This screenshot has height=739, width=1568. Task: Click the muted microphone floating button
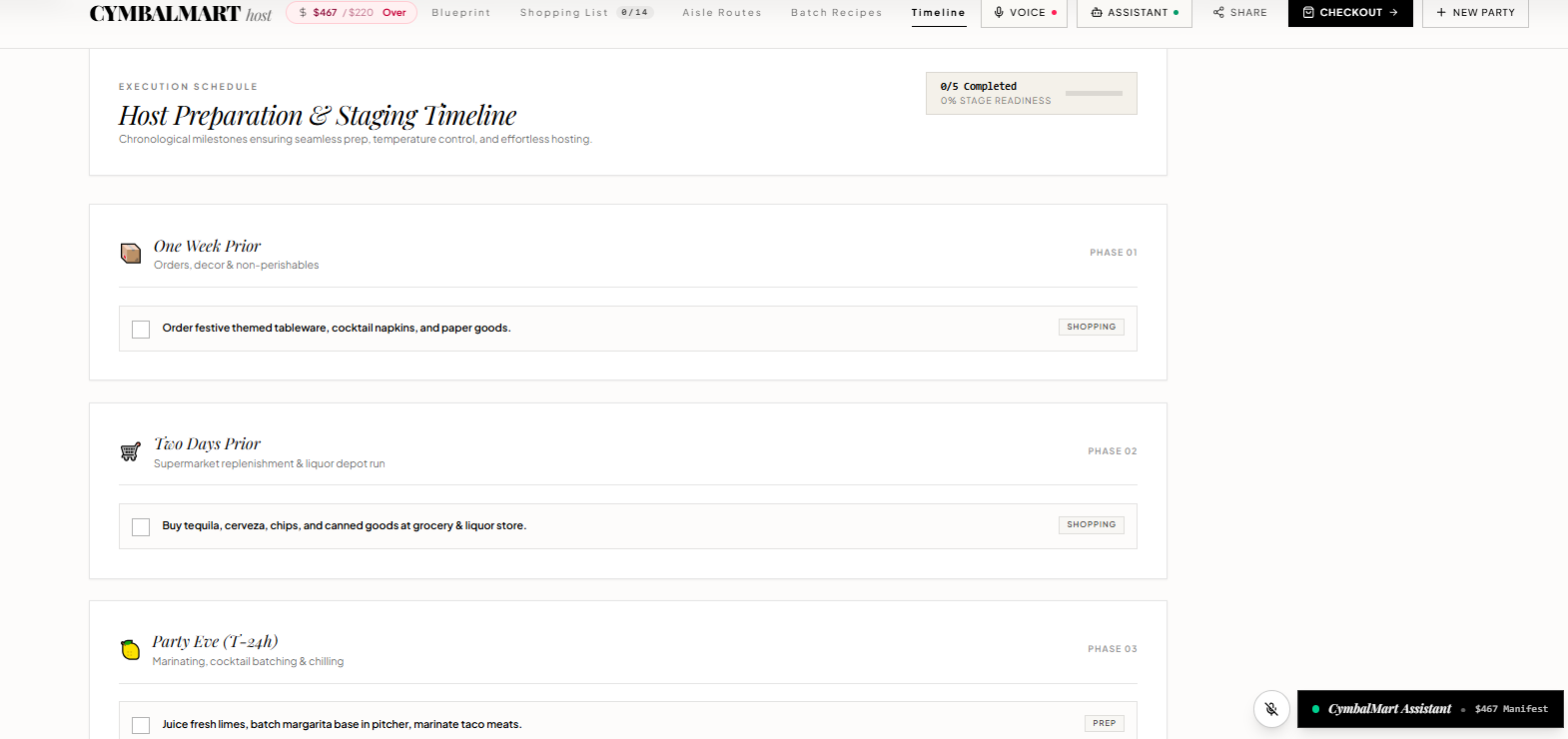(1271, 709)
